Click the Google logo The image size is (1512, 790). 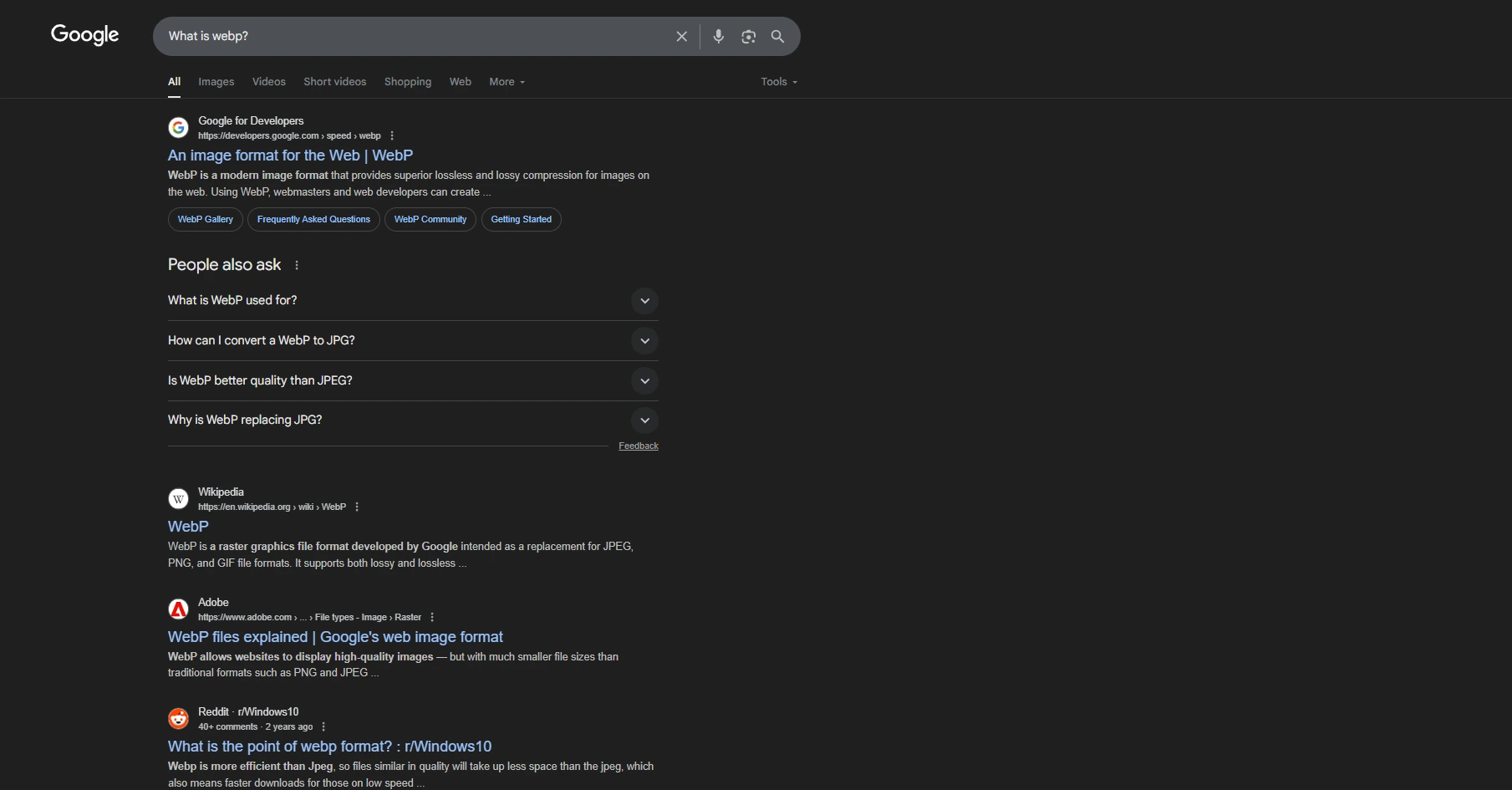click(84, 34)
